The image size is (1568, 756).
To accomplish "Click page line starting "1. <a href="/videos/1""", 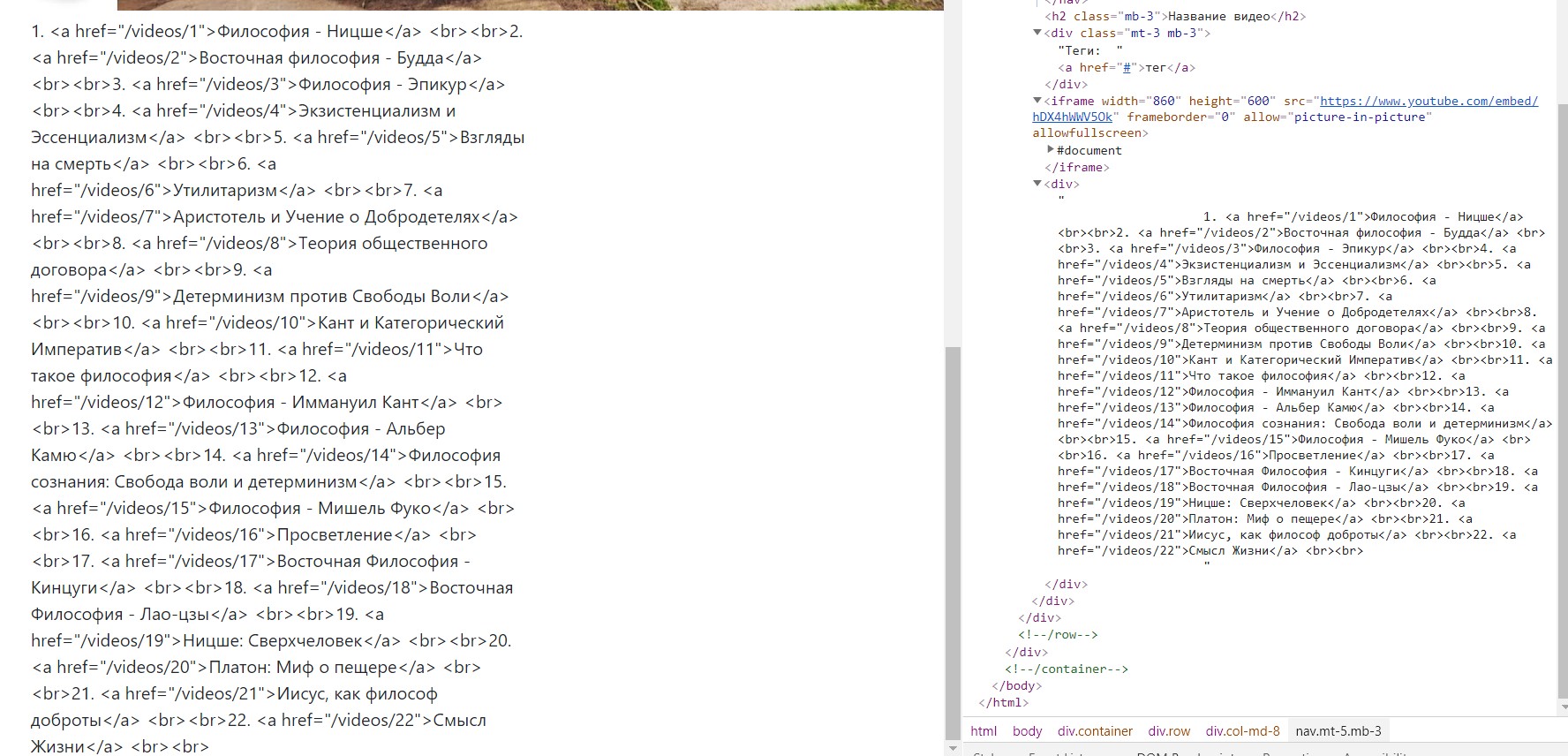I will coord(277,31).
